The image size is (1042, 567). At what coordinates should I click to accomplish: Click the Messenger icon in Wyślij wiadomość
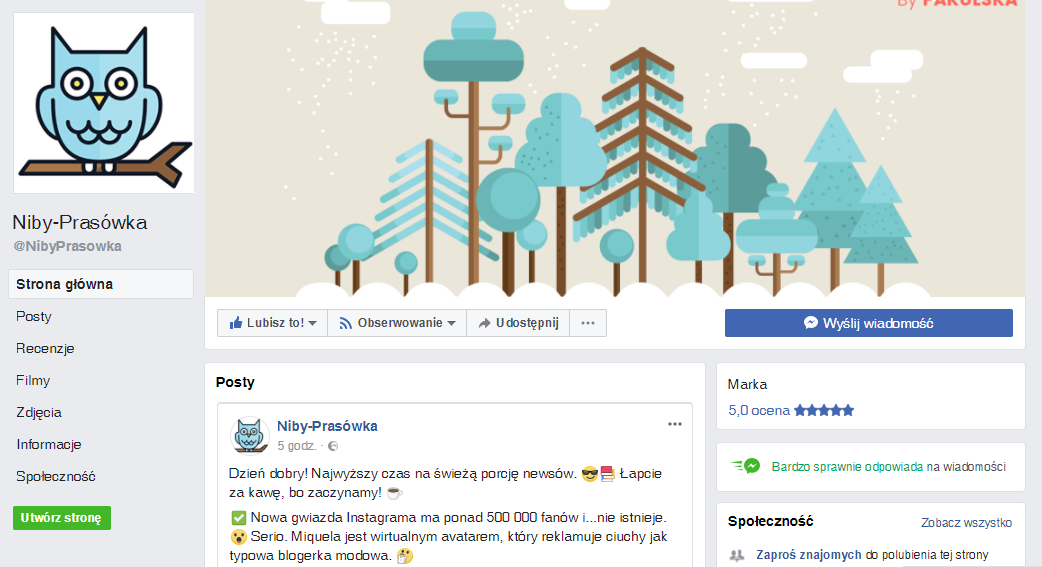(x=811, y=323)
